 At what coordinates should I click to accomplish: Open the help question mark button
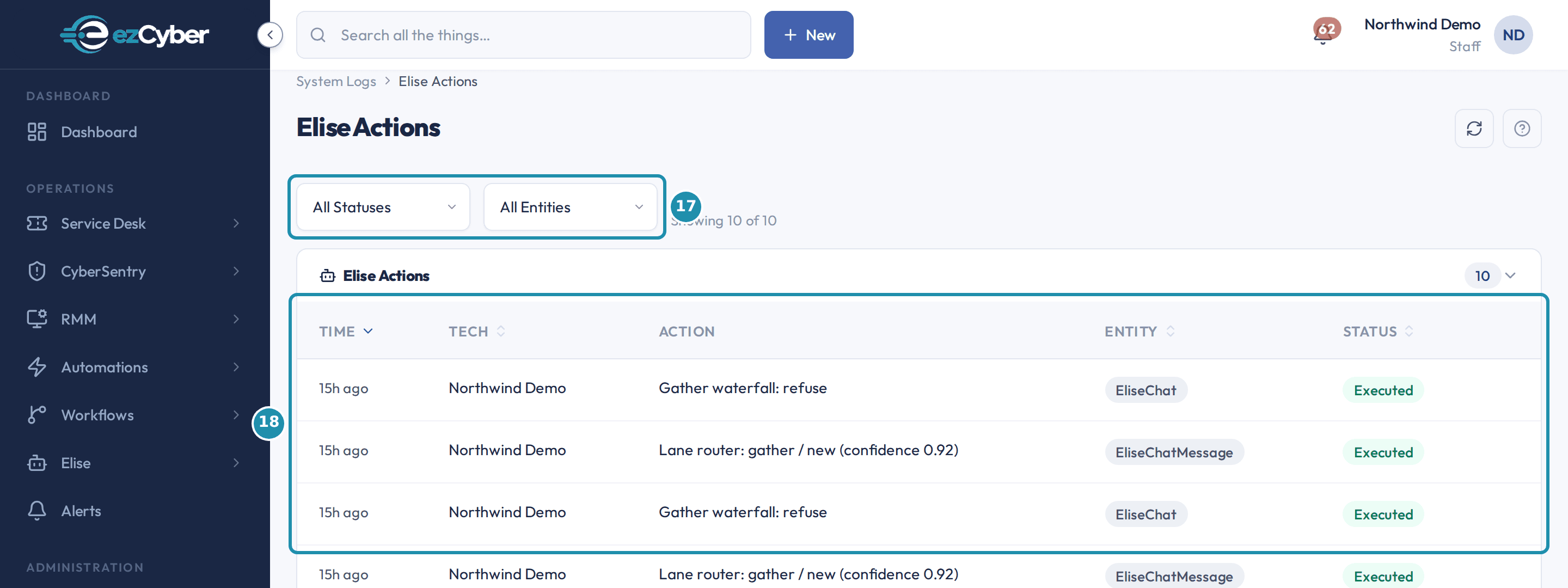1521,128
